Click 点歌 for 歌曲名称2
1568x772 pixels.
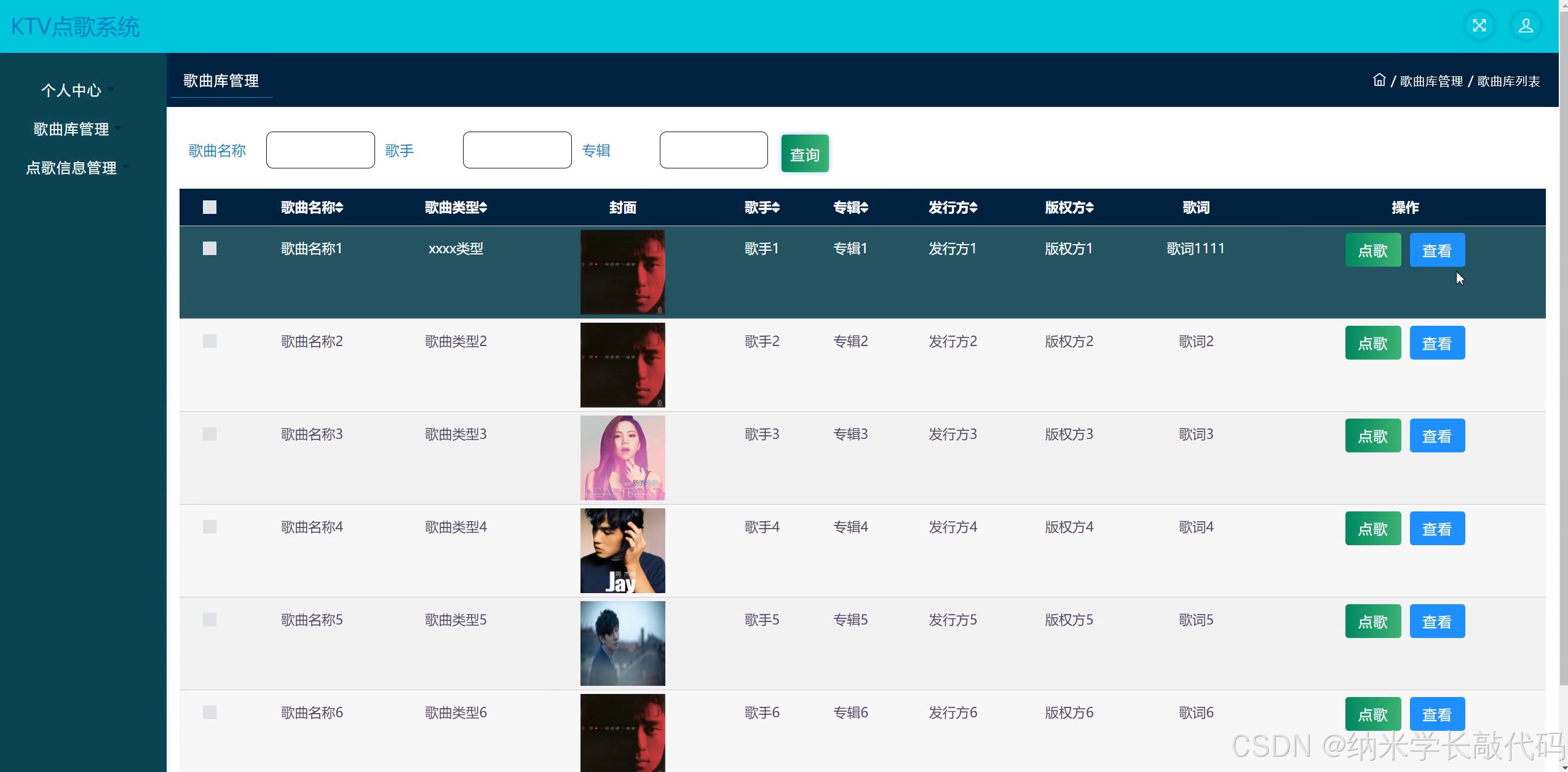point(1372,342)
